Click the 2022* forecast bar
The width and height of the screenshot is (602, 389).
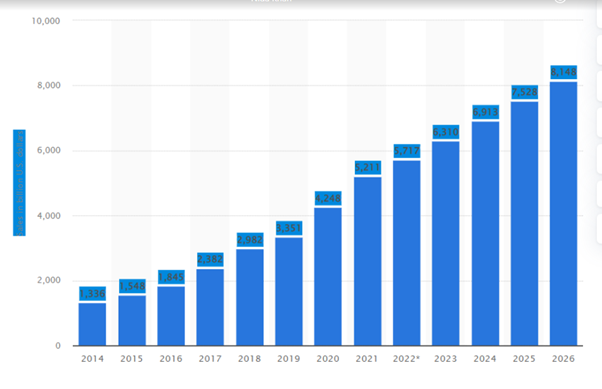pos(407,253)
